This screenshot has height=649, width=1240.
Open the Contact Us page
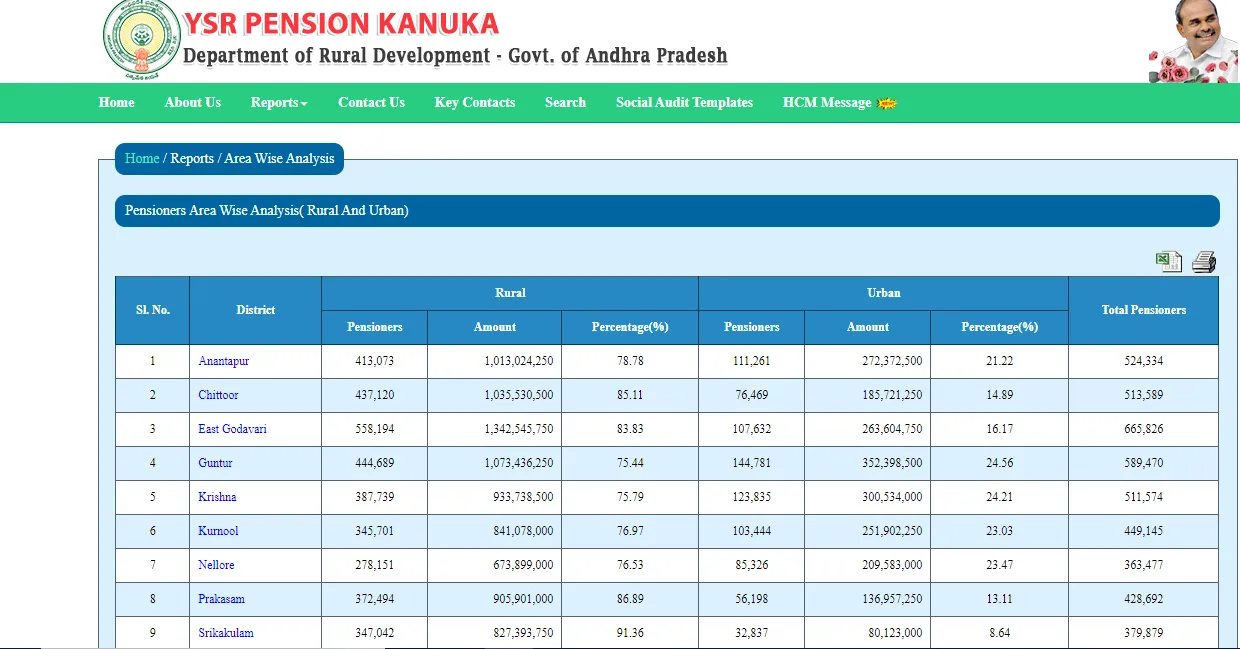coord(371,103)
